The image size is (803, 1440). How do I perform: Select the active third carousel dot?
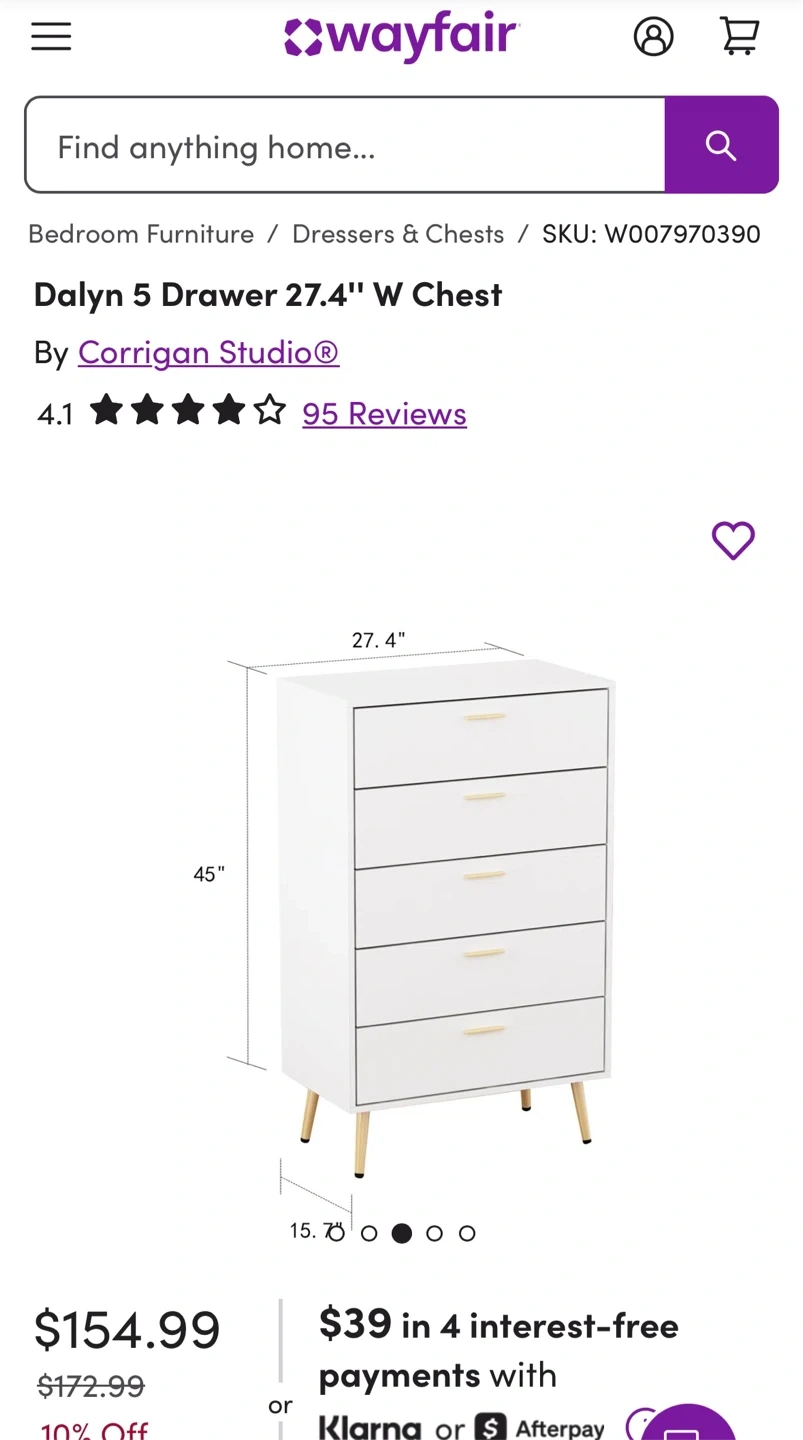402,1233
